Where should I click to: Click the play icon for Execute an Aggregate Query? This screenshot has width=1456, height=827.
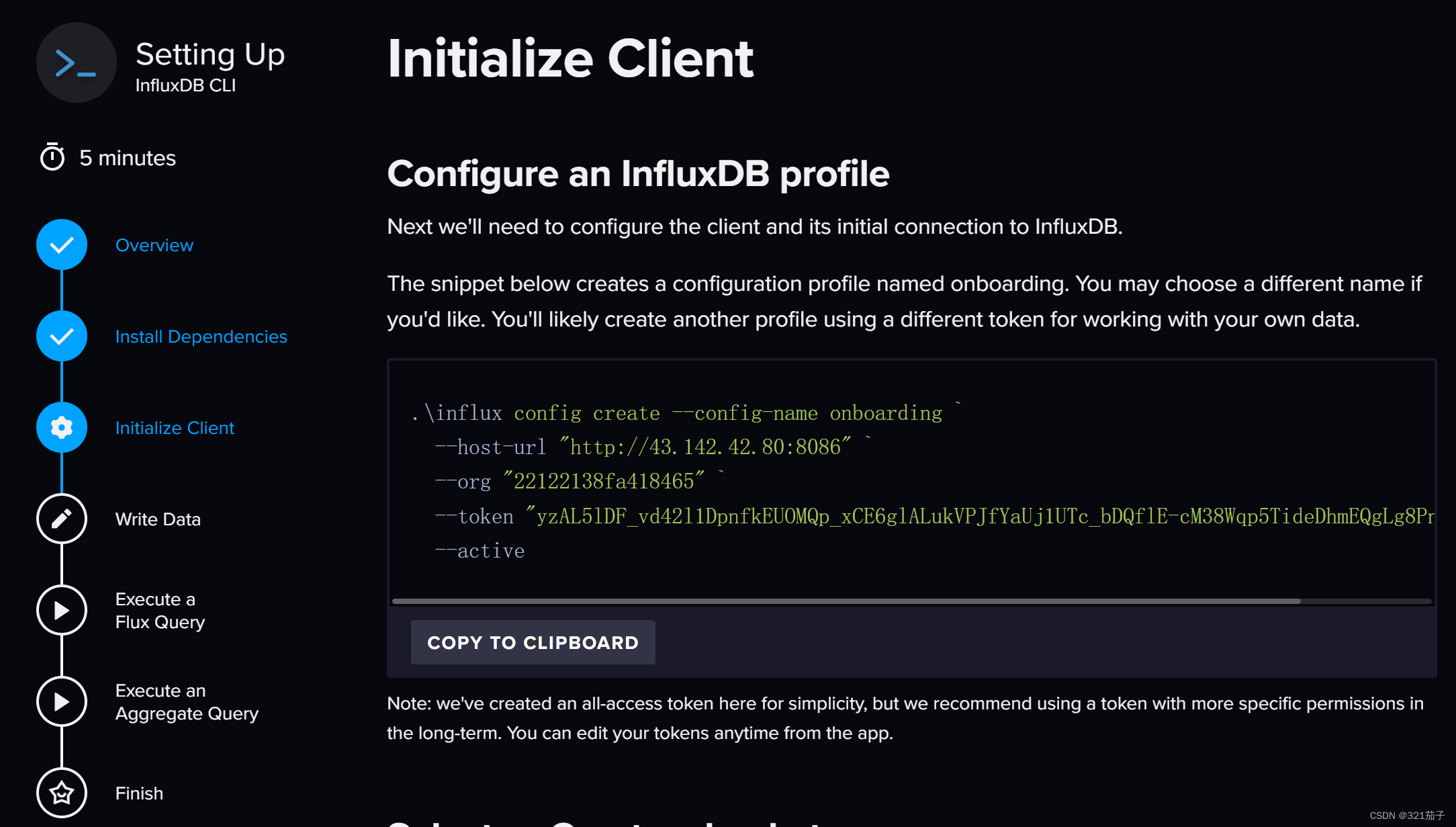click(61, 701)
